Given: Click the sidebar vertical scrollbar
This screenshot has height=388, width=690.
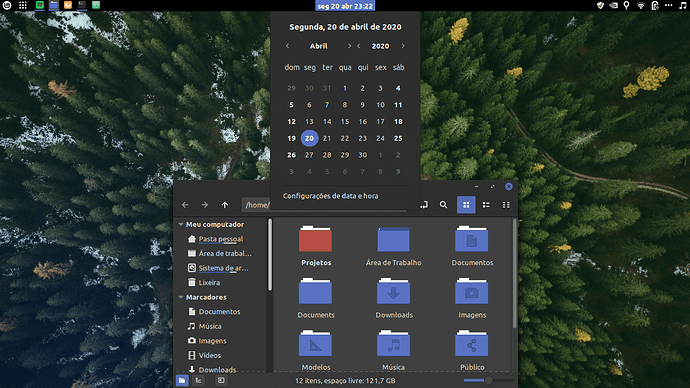Looking at the screenshot, I should 270,255.
